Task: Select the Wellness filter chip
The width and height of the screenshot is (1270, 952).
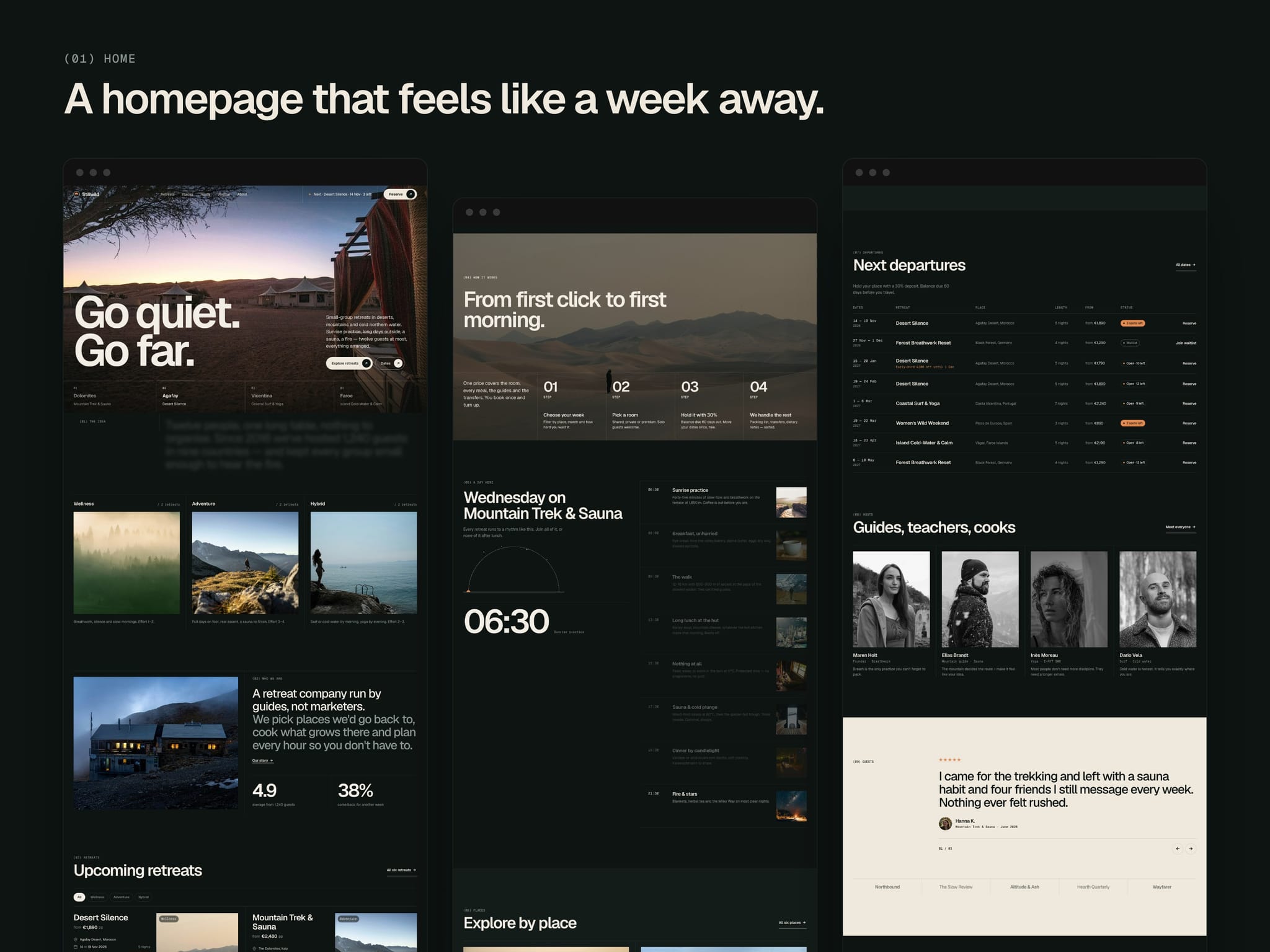Action: 97,897
